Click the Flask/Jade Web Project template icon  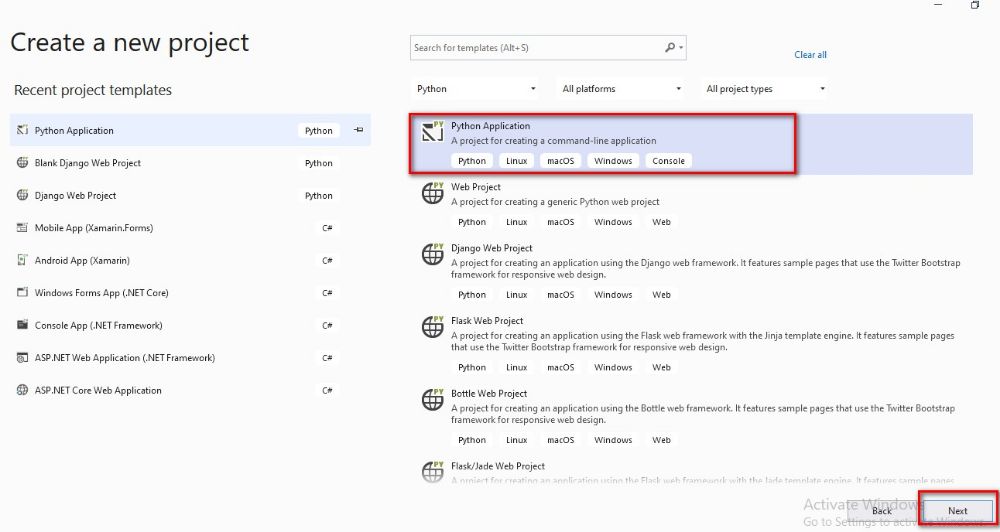[433, 472]
